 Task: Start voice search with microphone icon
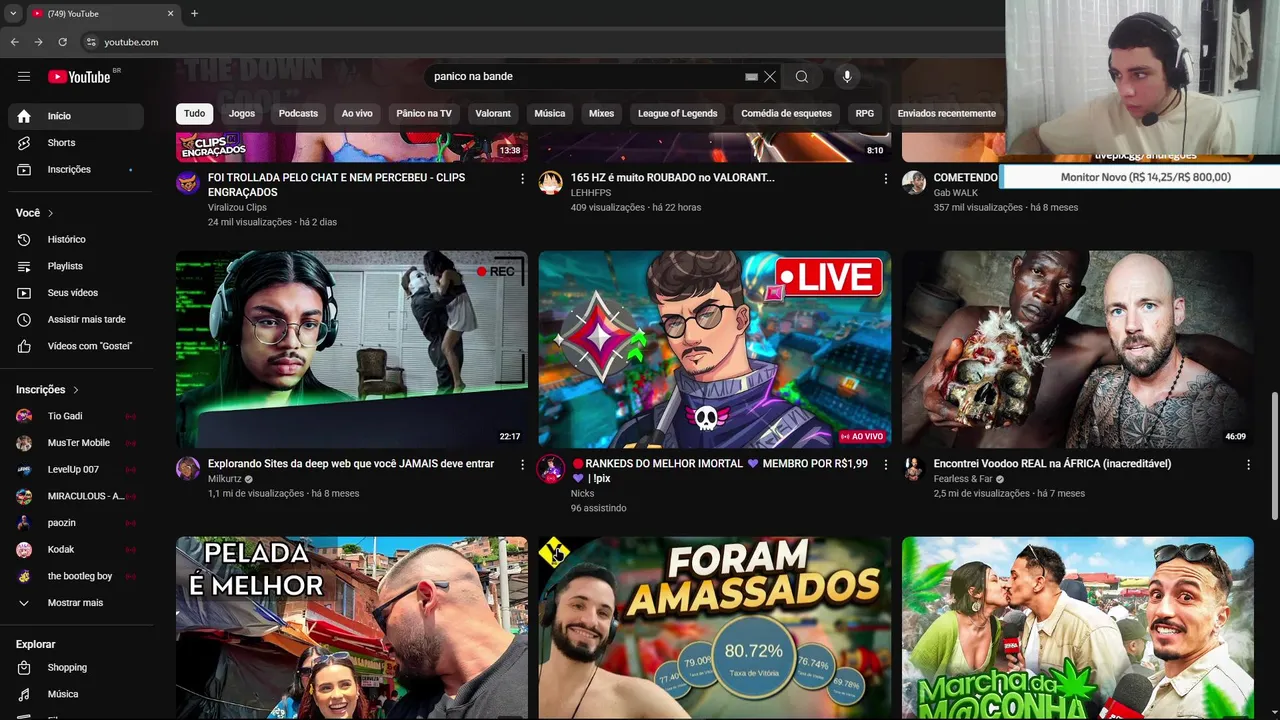pos(847,77)
